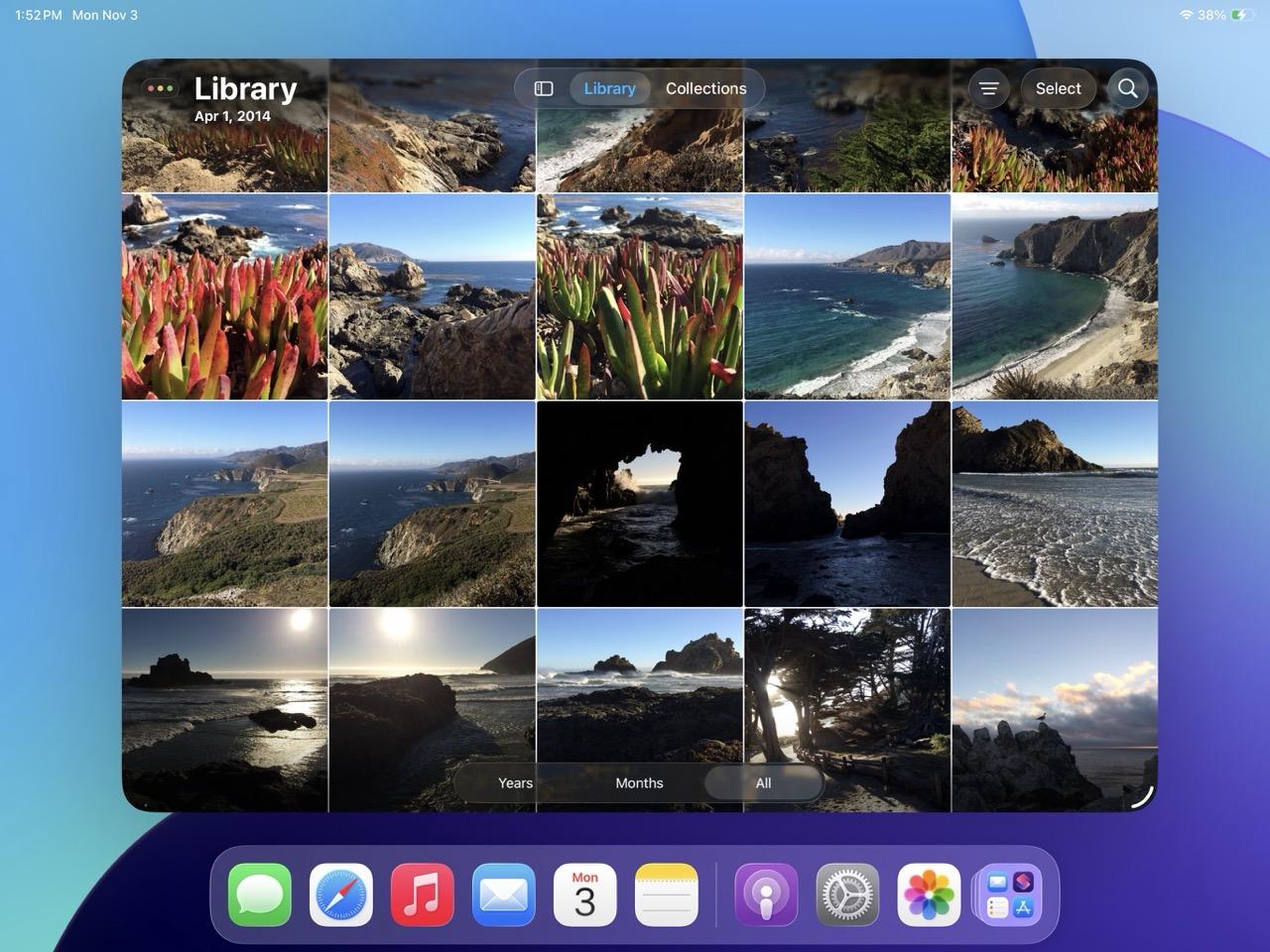The height and width of the screenshot is (952, 1270).
Task: Open the silhouetted rock gap photo
Action: (x=847, y=504)
